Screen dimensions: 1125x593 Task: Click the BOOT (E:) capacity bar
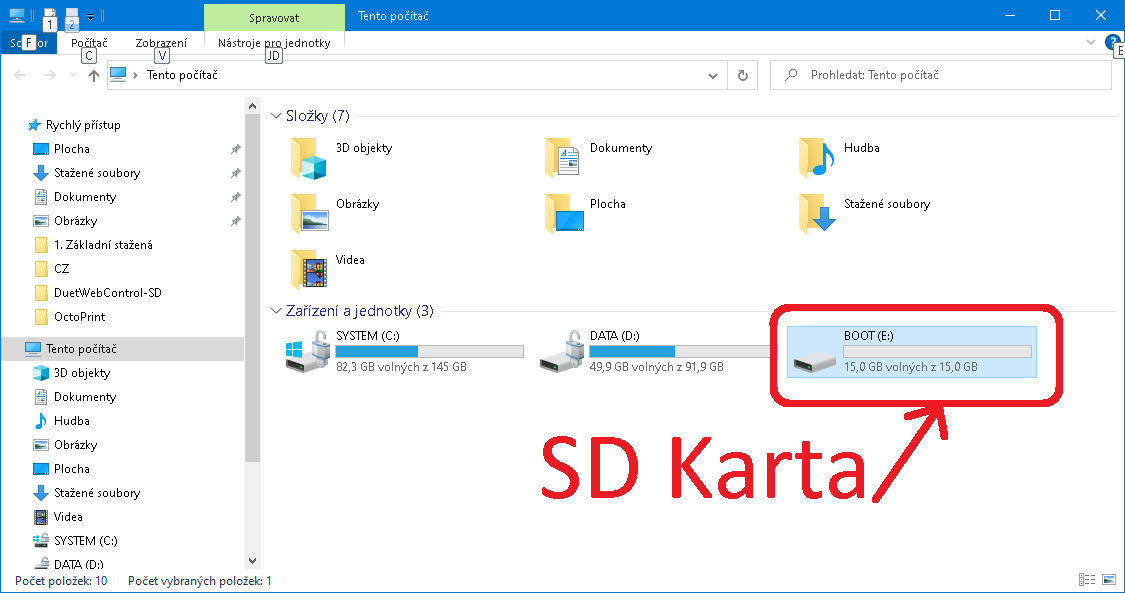tap(937, 351)
